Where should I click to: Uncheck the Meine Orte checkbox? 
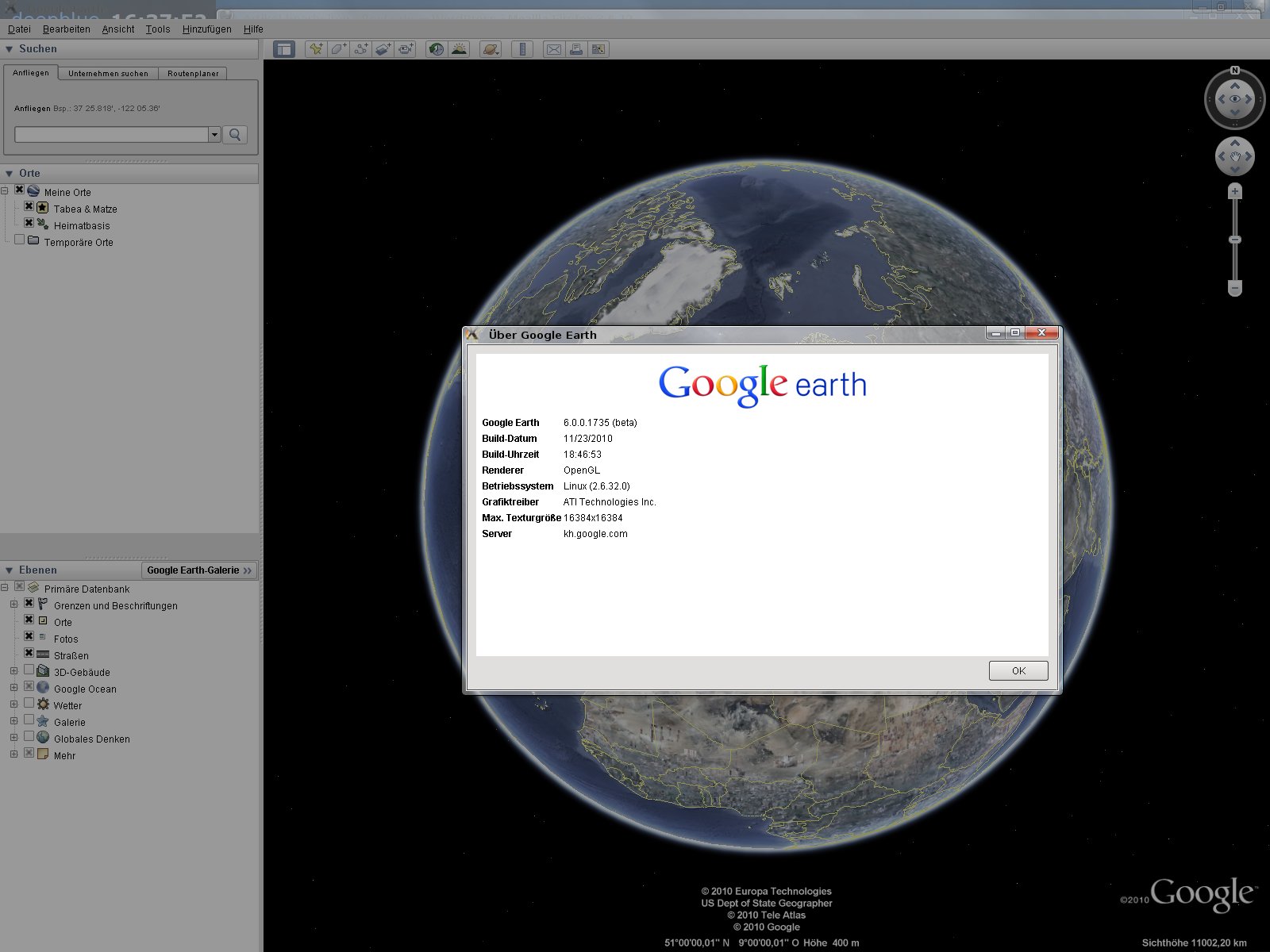[x=20, y=190]
